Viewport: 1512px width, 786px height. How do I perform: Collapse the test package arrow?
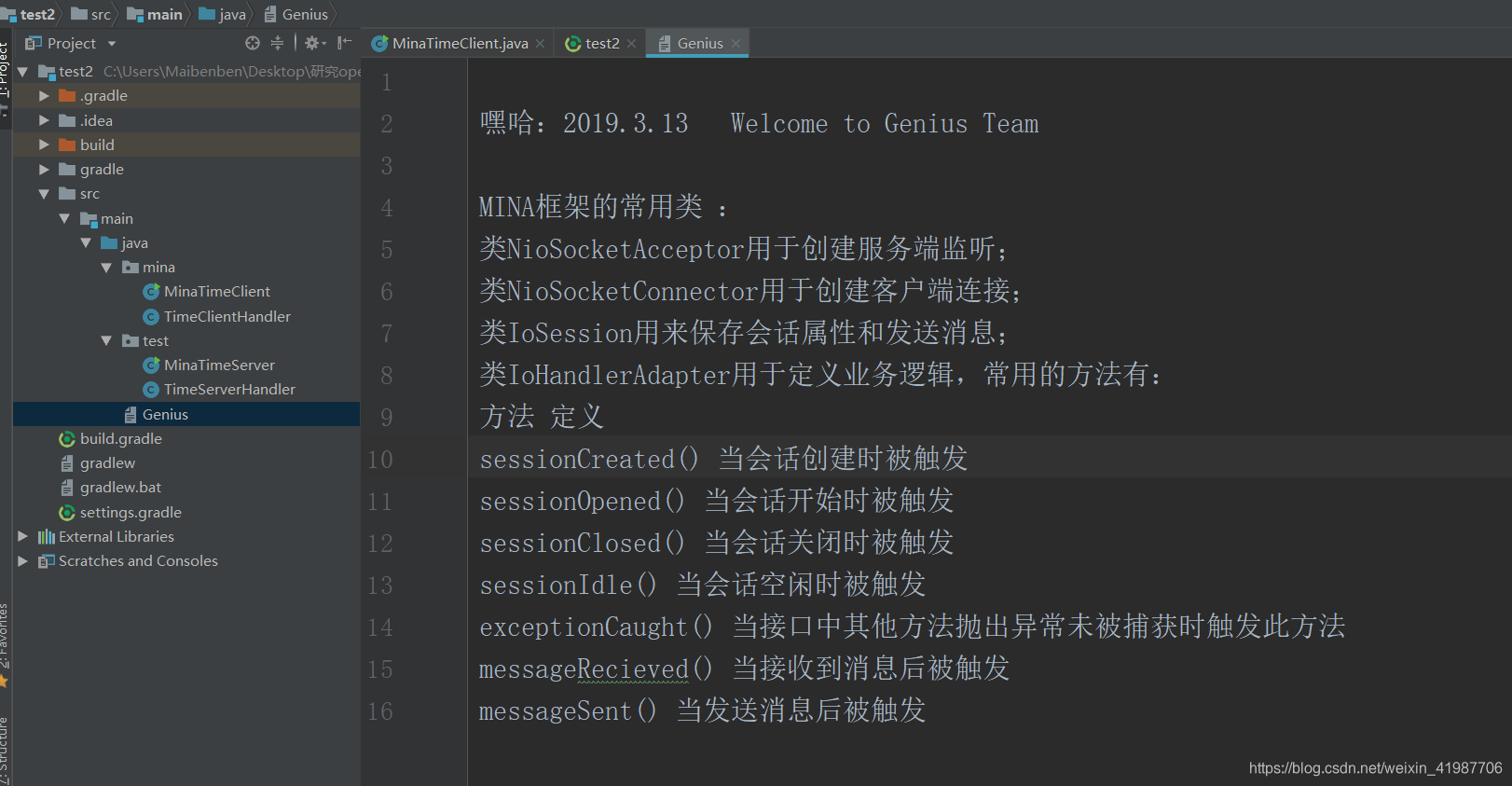coord(106,340)
